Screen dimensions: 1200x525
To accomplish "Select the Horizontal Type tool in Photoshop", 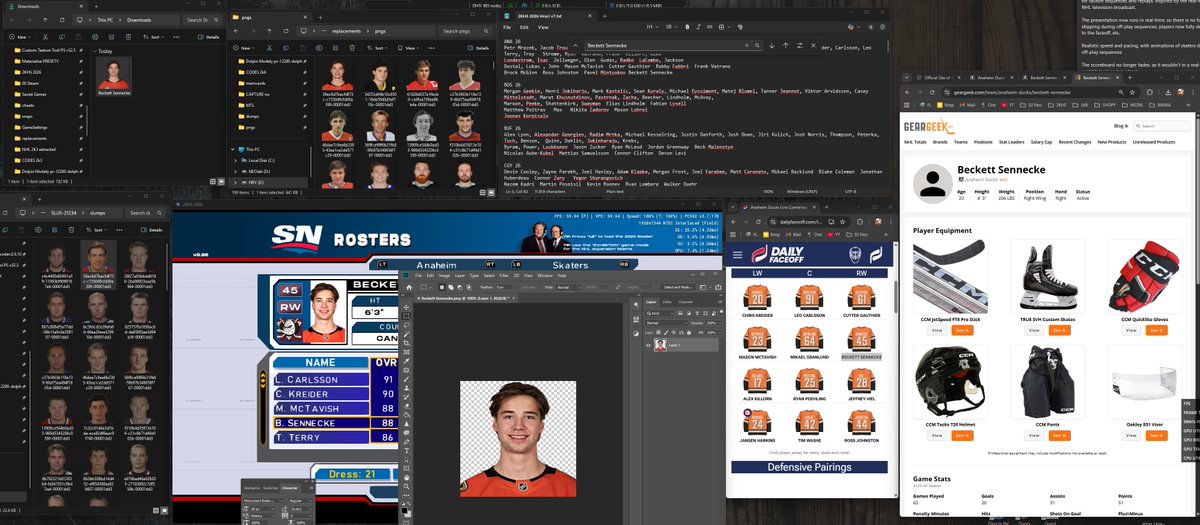I will click(406, 451).
